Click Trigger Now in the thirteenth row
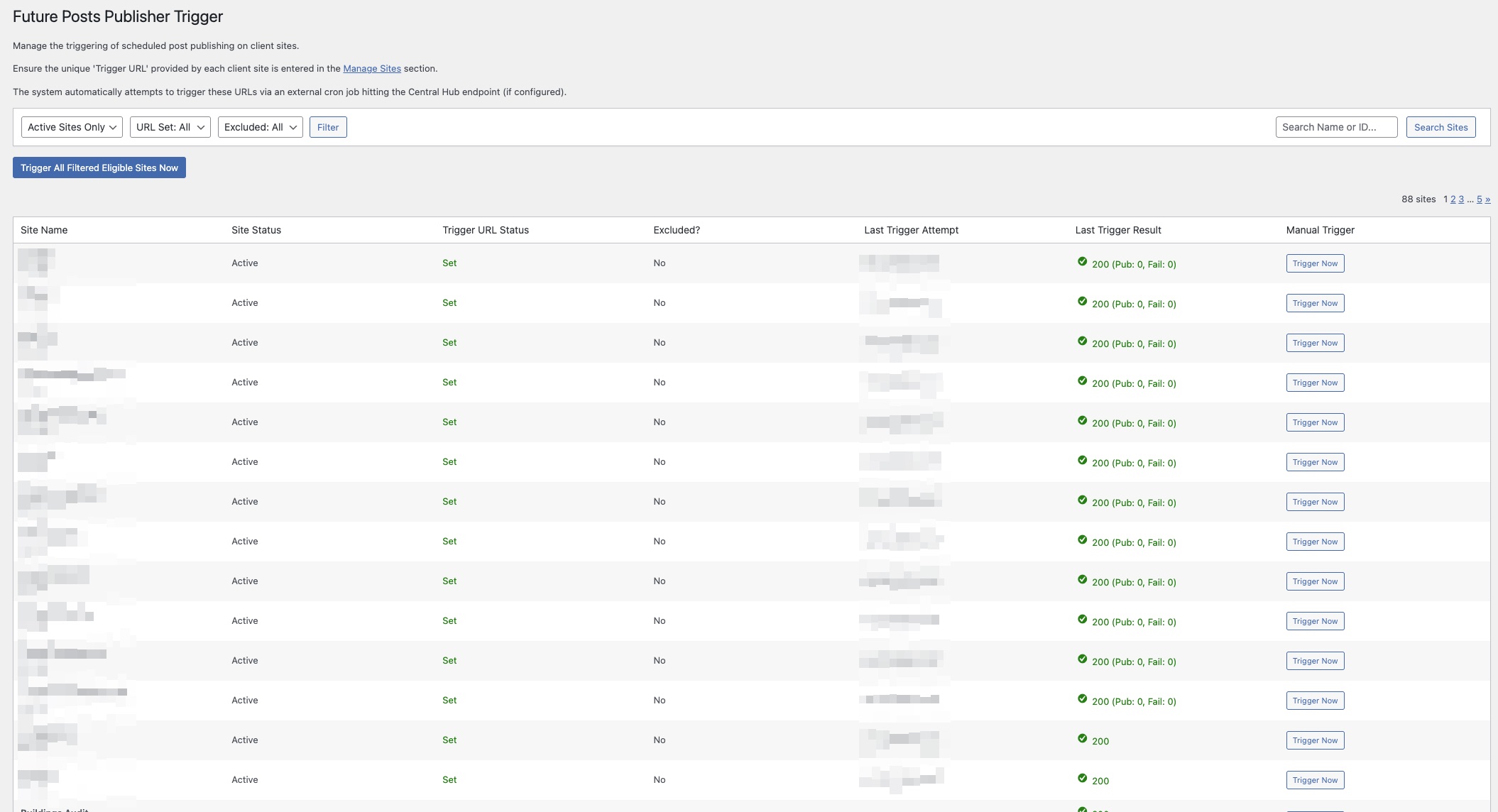This screenshot has height=812, width=1498. 1315,740
